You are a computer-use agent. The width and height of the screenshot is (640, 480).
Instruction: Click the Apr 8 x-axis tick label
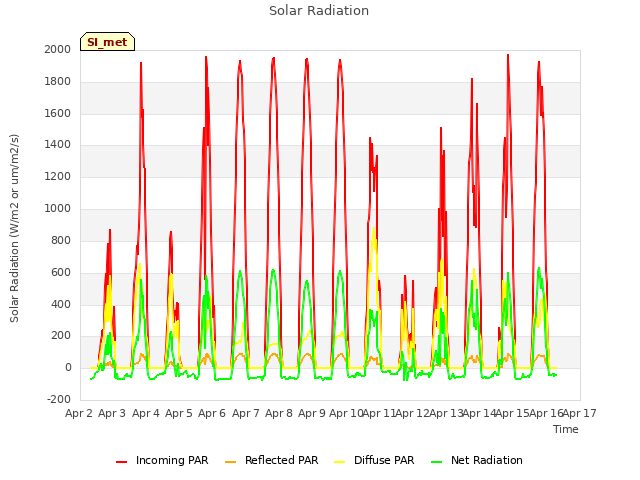click(279, 413)
